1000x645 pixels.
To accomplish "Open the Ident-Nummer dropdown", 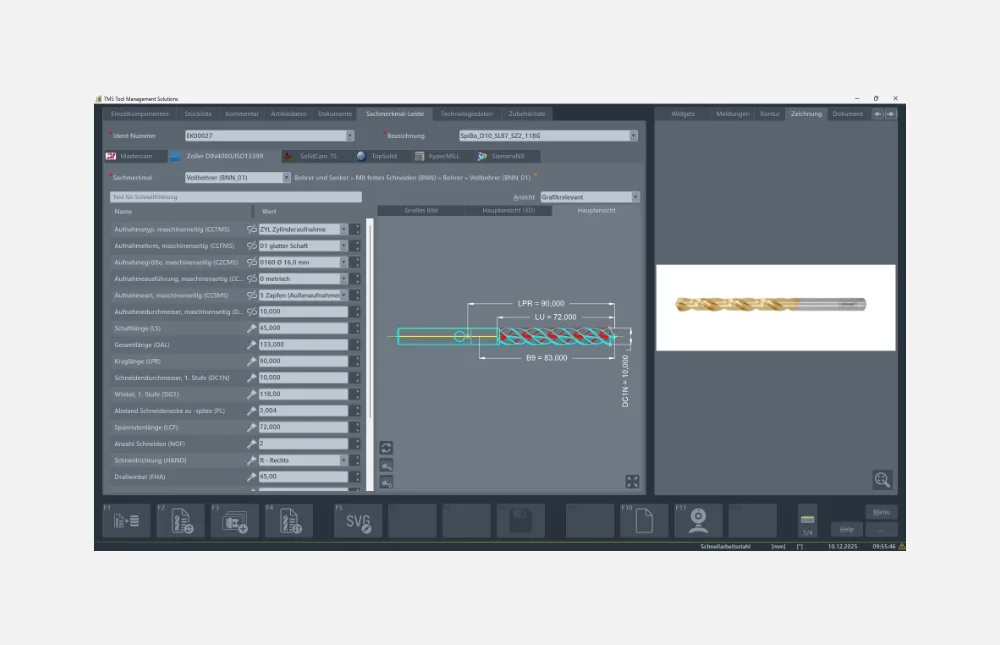I will tap(350, 135).
